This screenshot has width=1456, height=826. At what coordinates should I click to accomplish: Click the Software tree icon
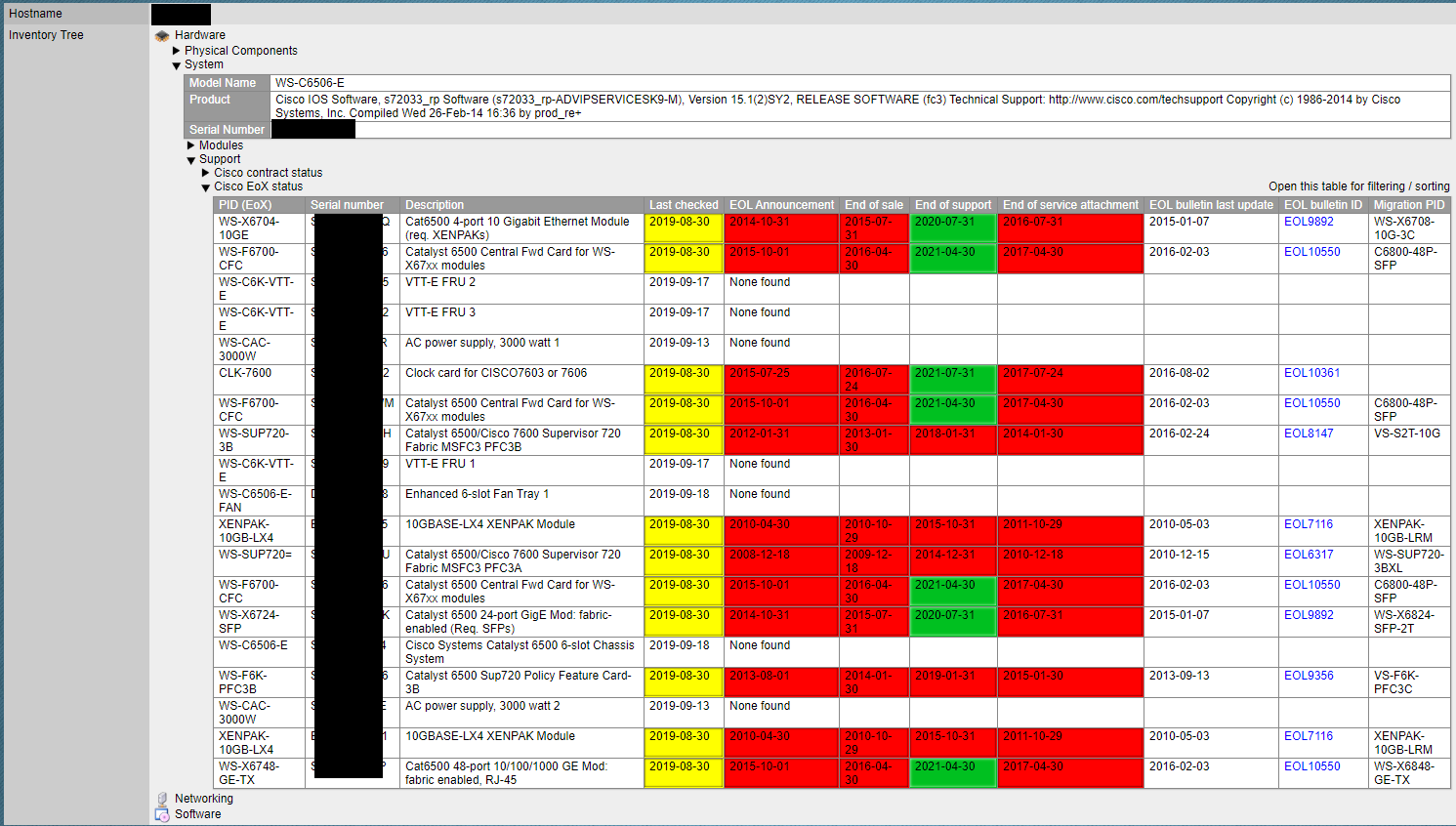(162, 815)
